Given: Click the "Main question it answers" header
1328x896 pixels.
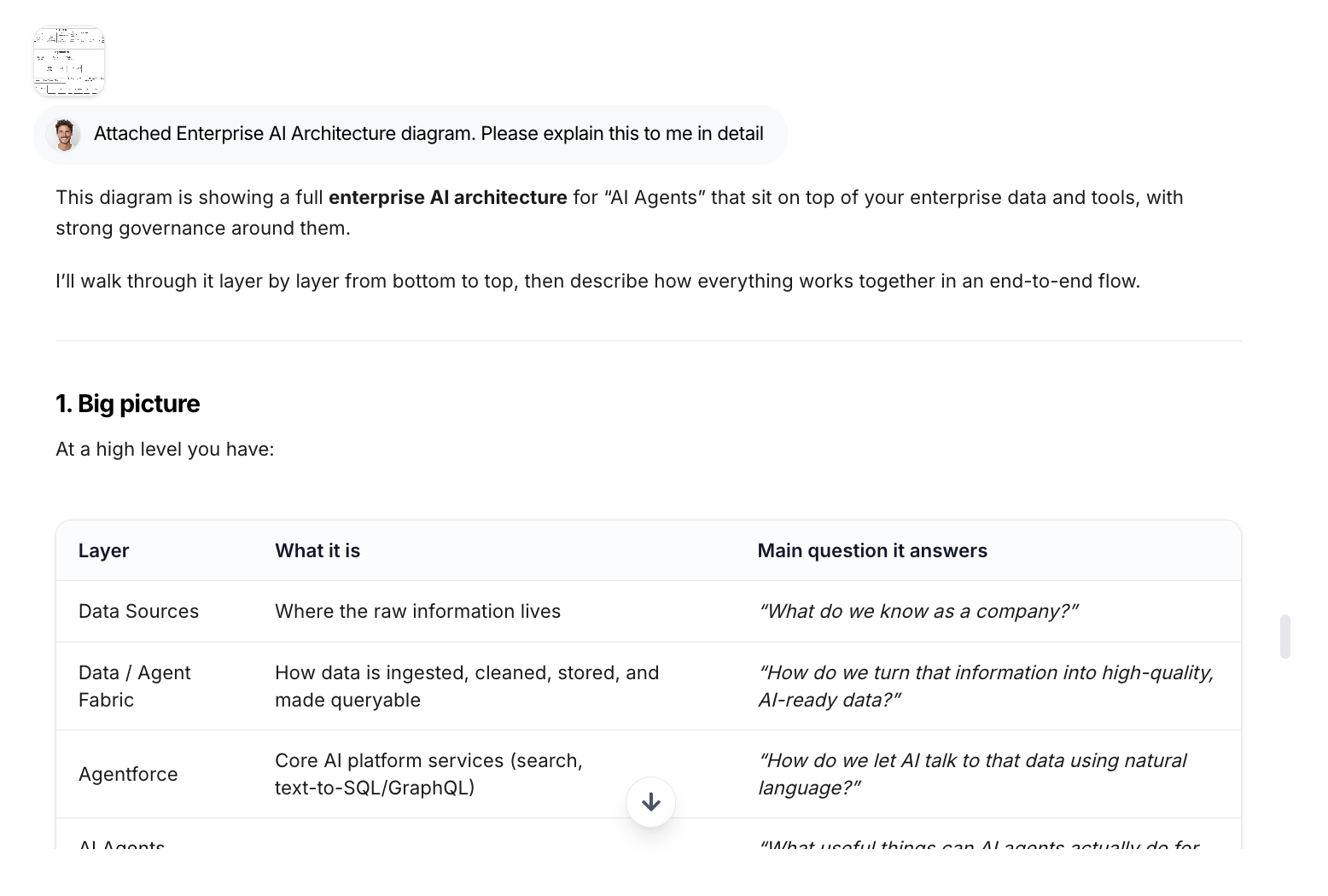Looking at the screenshot, I should click(x=871, y=550).
